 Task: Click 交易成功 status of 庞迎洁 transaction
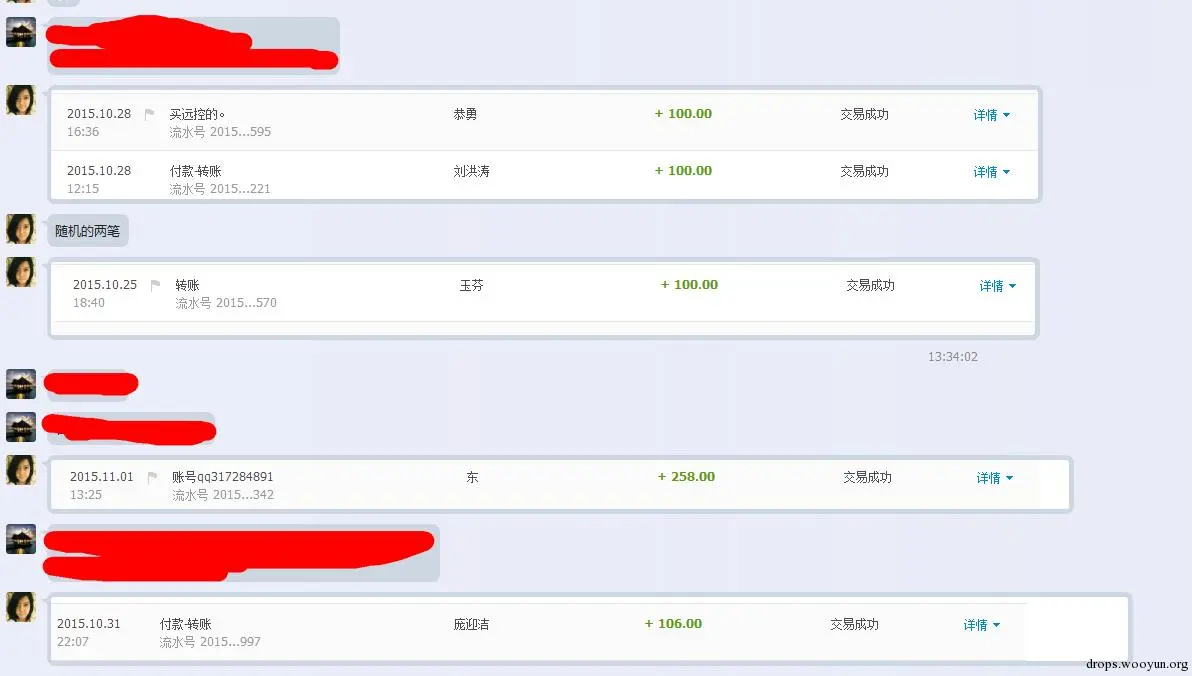[854, 624]
